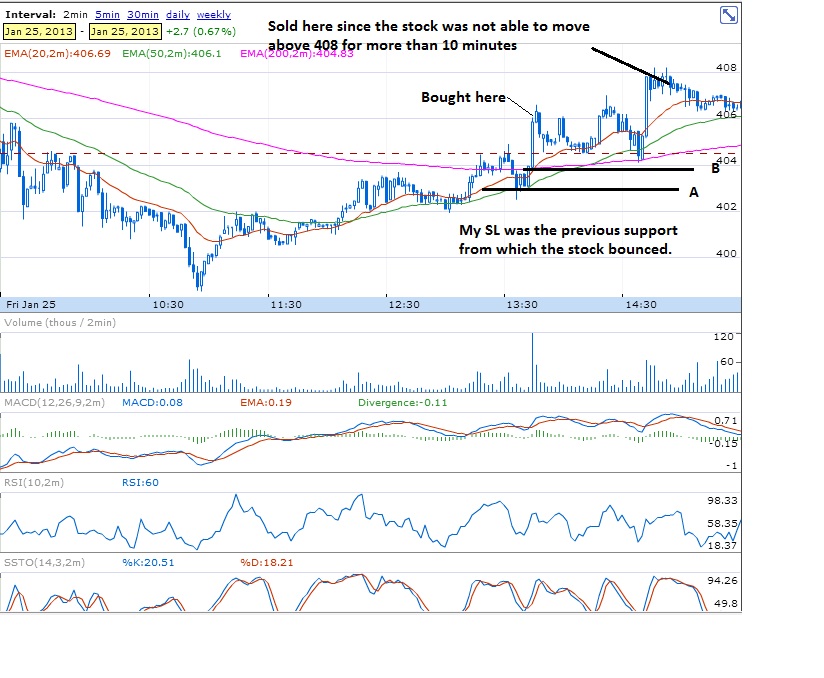
Task: Click the 10:30 time axis label
Action: click(x=168, y=305)
